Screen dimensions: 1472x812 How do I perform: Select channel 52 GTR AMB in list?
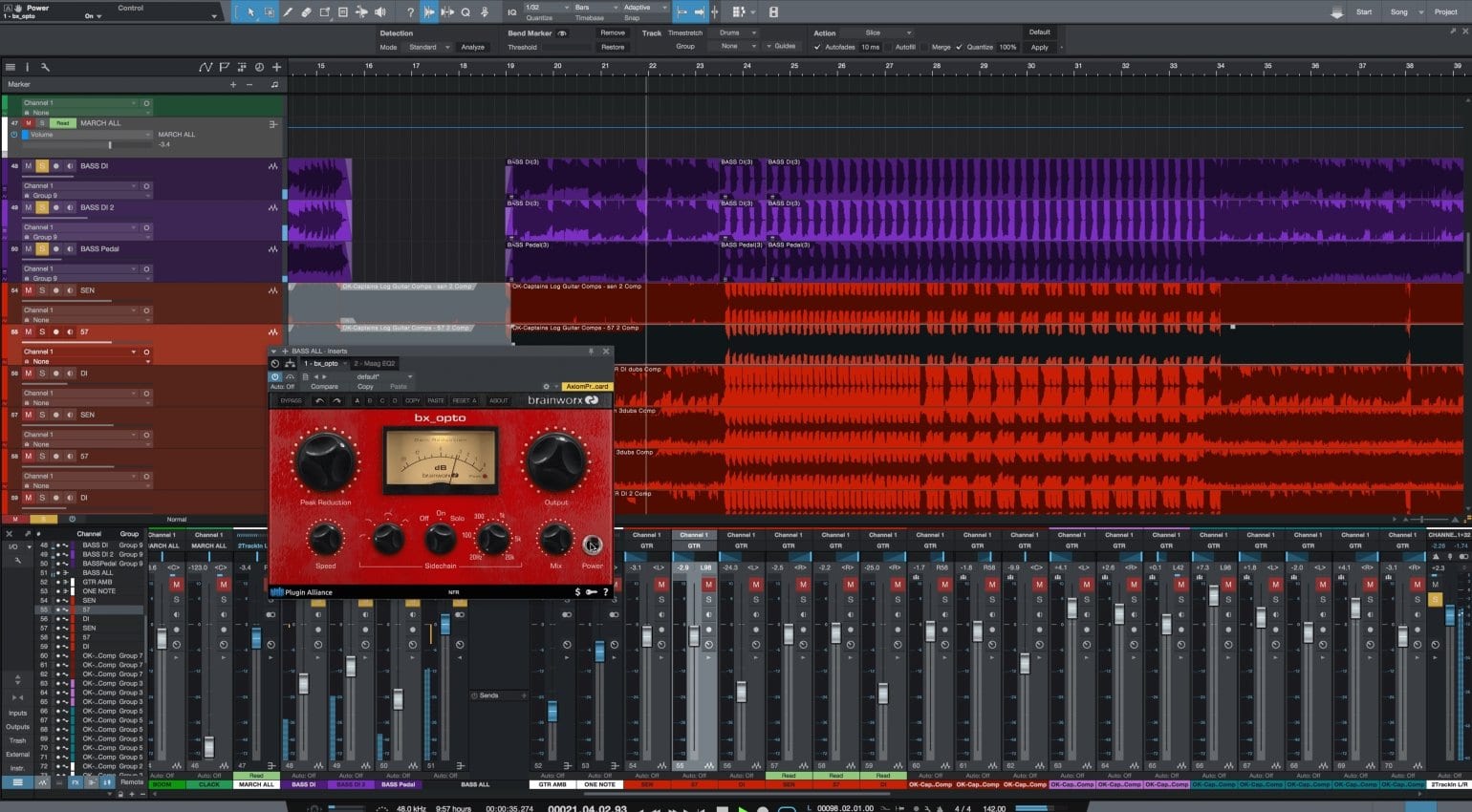coord(91,582)
